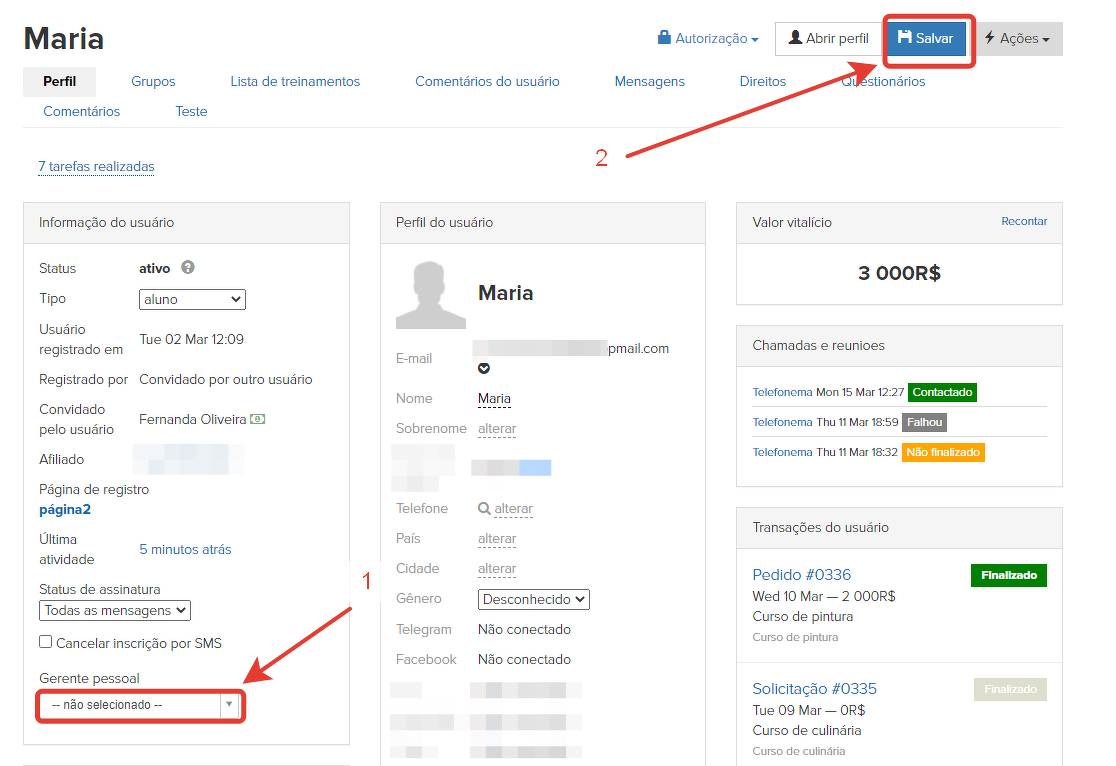Screen dimensions: 1116x766
Task: Open Pedido #0336 transaction link
Action: click(x=801, y=574)
